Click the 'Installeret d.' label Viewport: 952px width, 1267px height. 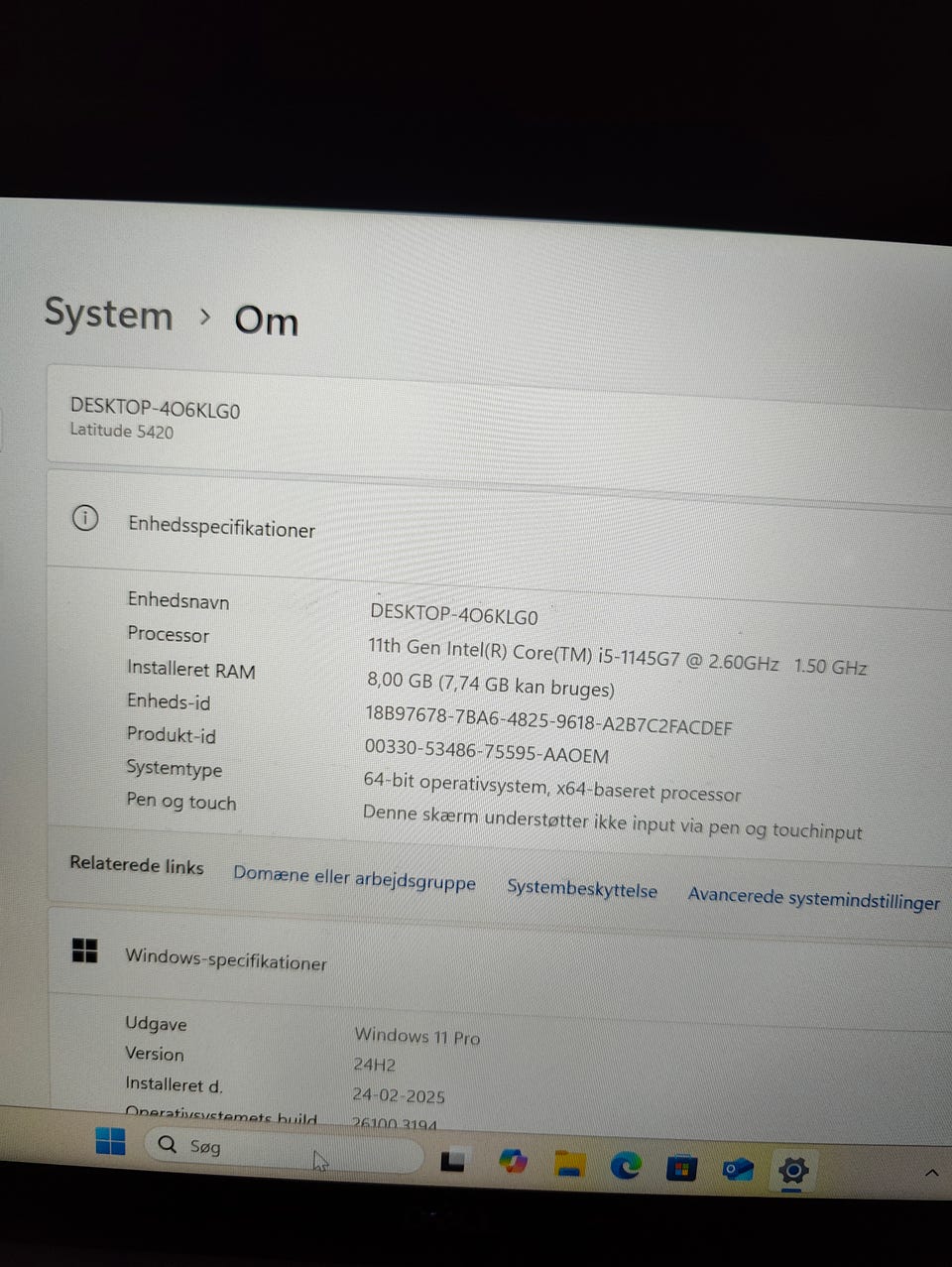[174, 1084]
